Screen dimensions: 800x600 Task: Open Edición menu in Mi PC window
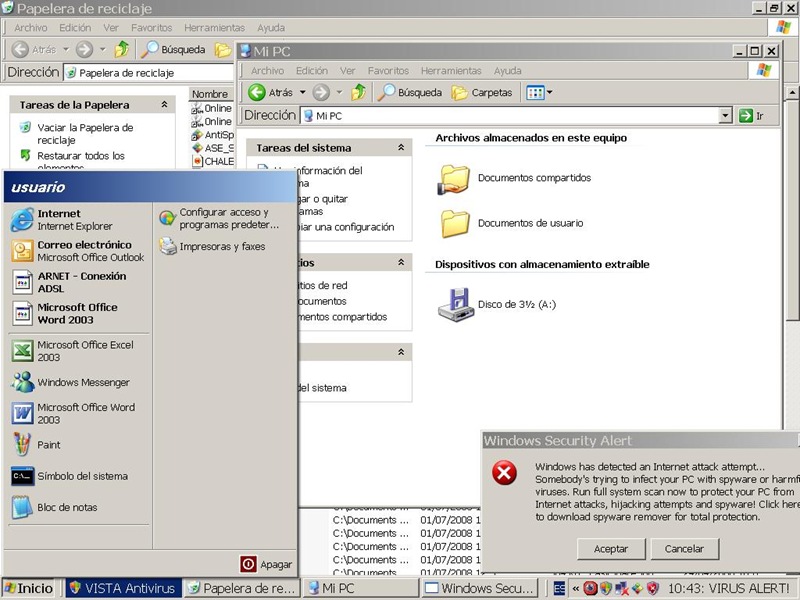pyautogui.click(x=312, y=71)
